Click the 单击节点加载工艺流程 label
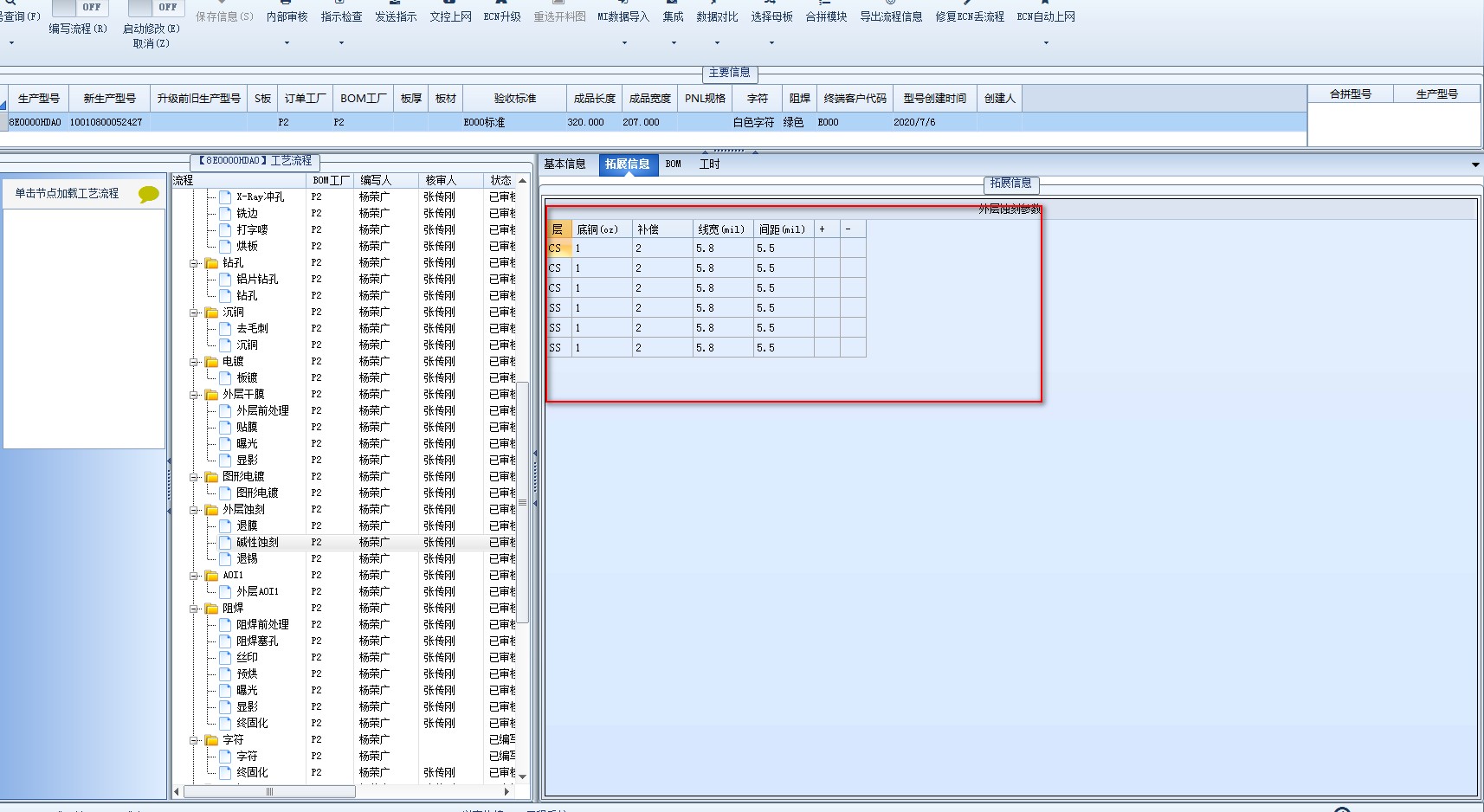The image size is (1484, 812). [x=67, y=193]
